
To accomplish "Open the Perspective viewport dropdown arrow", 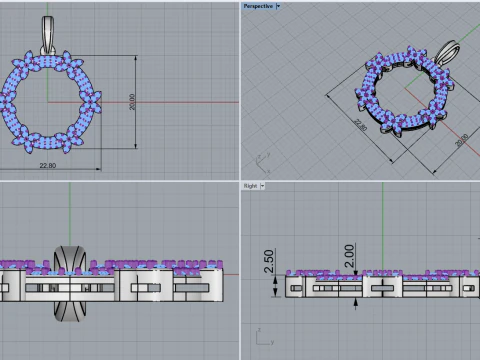I will click(x=278, y=6).
